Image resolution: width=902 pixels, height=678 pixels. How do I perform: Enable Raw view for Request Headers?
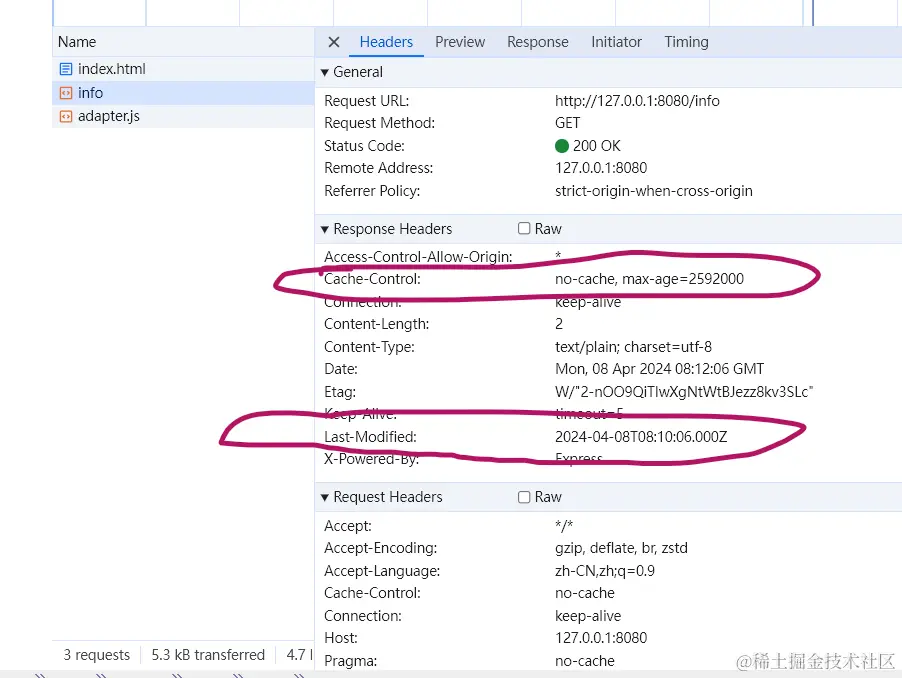click(x=523, y=497)
